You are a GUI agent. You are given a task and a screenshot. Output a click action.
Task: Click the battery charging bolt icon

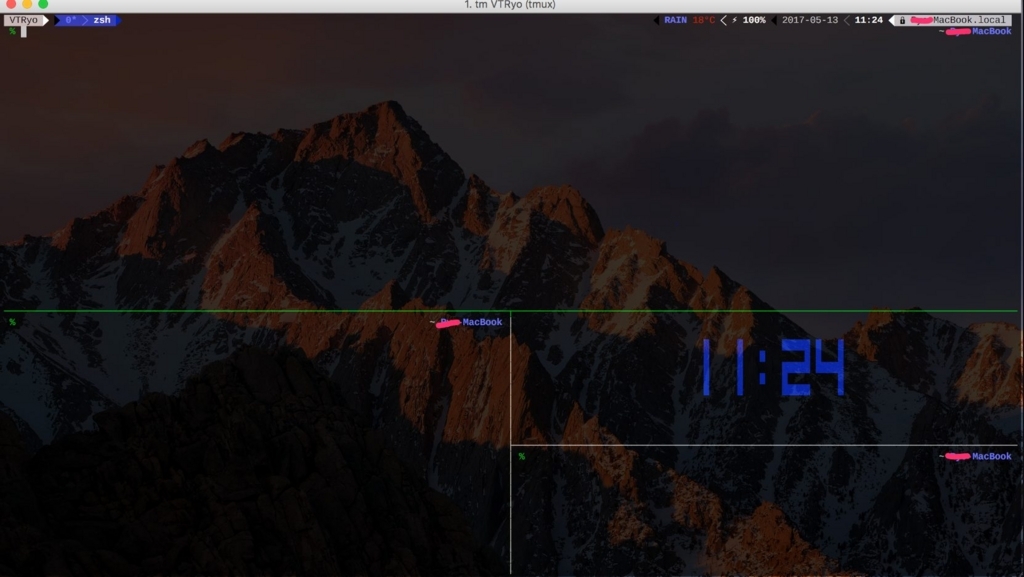(735, 20)
